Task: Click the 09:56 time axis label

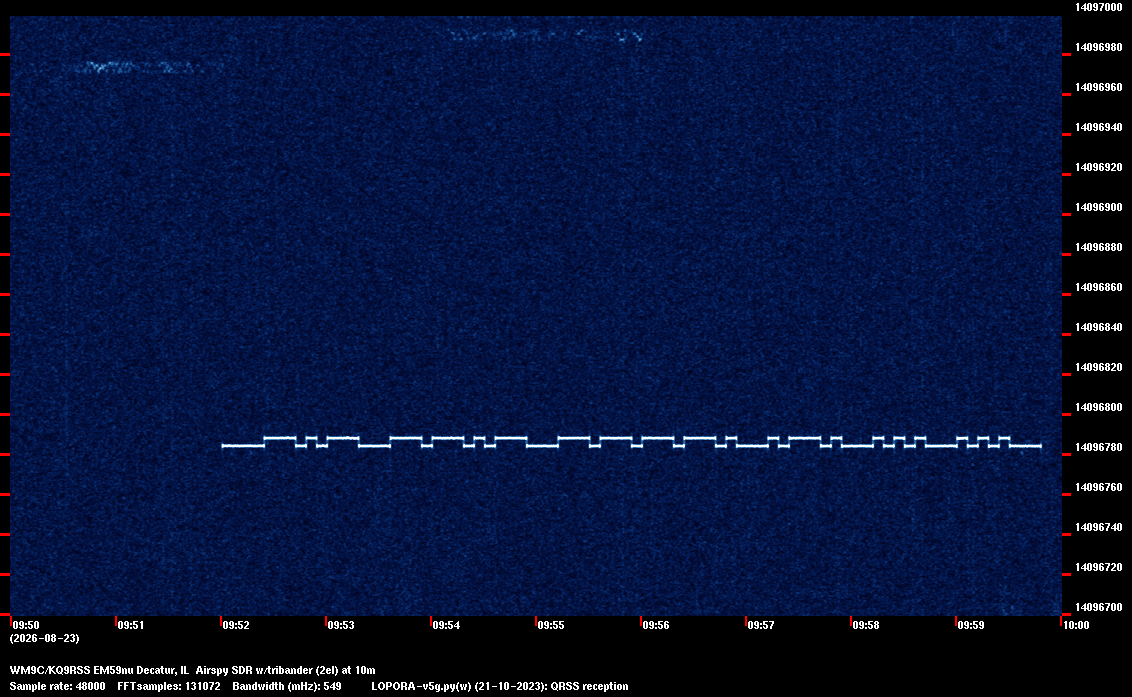Action: coord(656,625)
